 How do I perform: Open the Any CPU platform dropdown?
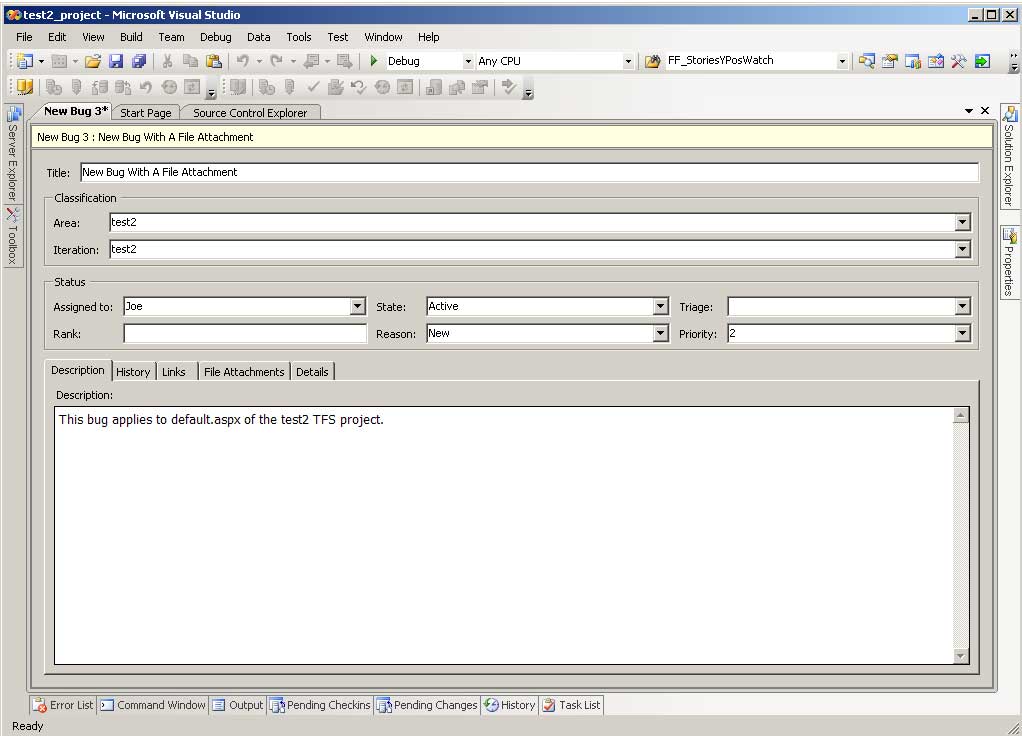628,61
